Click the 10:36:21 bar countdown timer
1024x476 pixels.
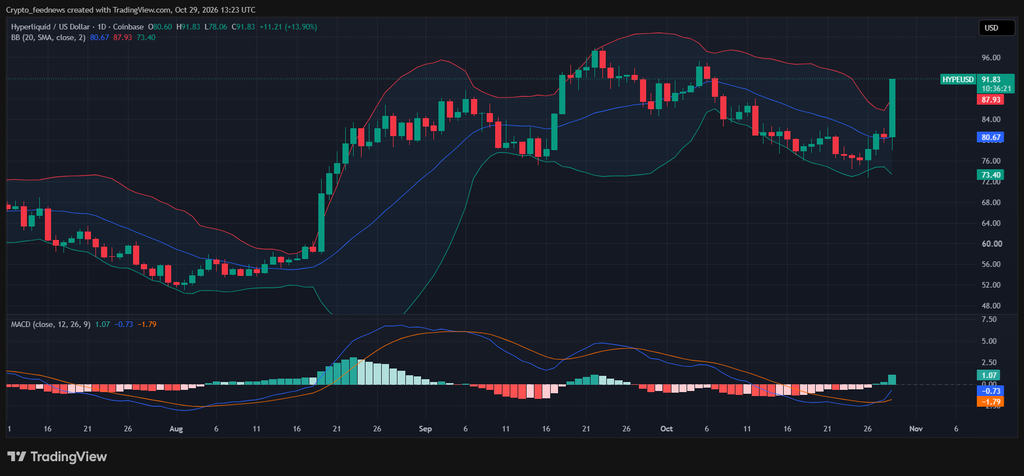[996, 88]
